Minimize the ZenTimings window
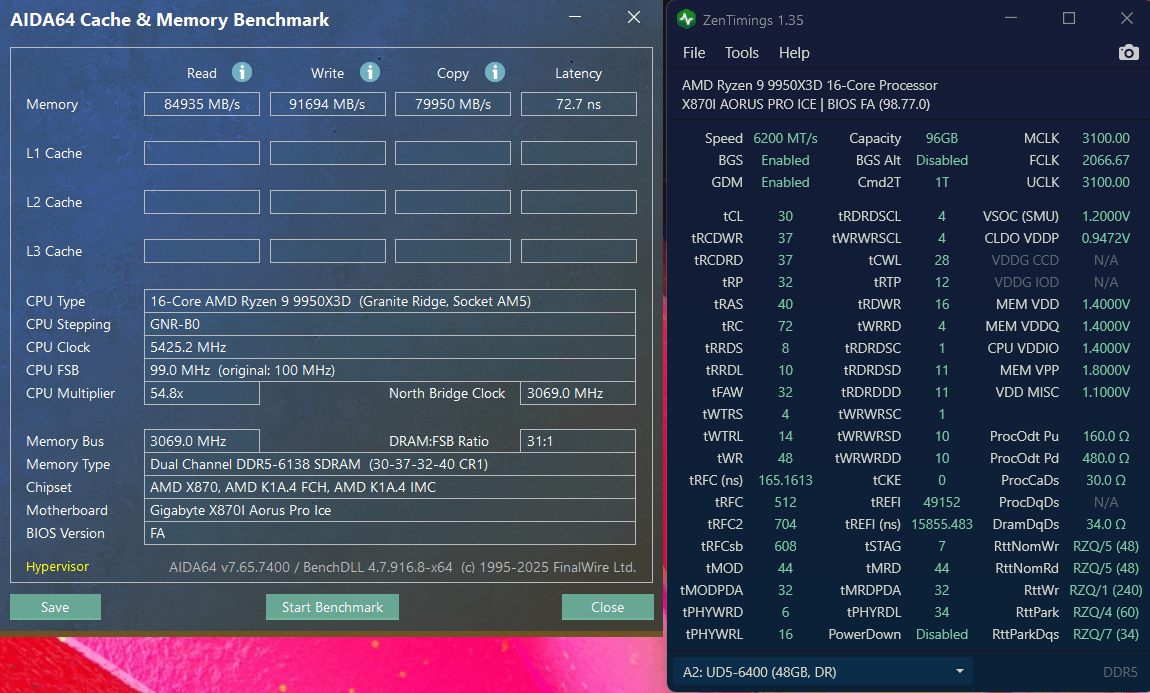Screen dimensions: 1150x693 [x=1011, y=18]
